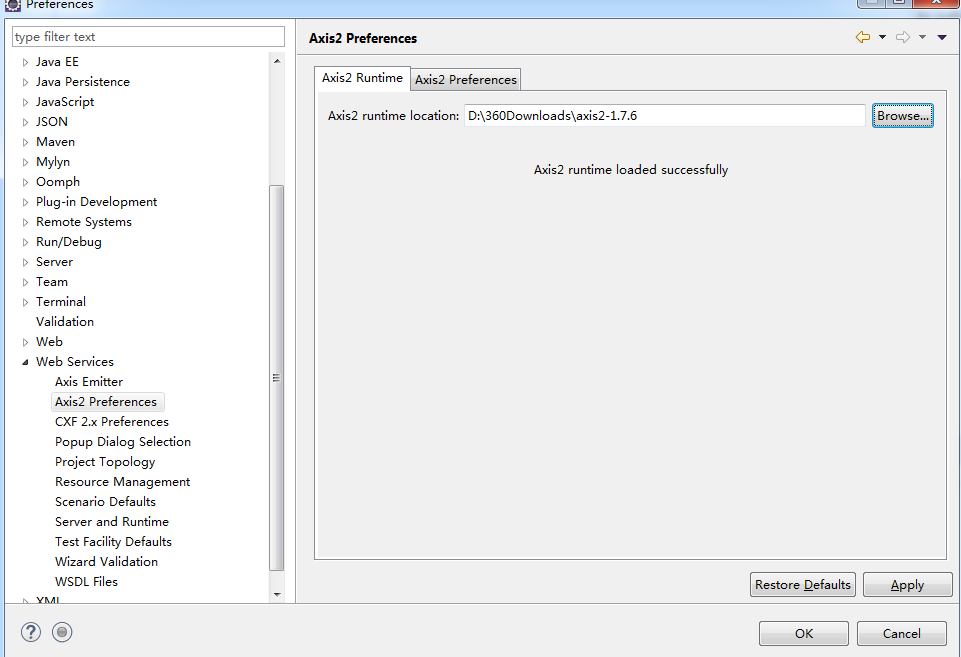Select Axis Emitter tree item

pyautogui.click(x=89, y=382)
